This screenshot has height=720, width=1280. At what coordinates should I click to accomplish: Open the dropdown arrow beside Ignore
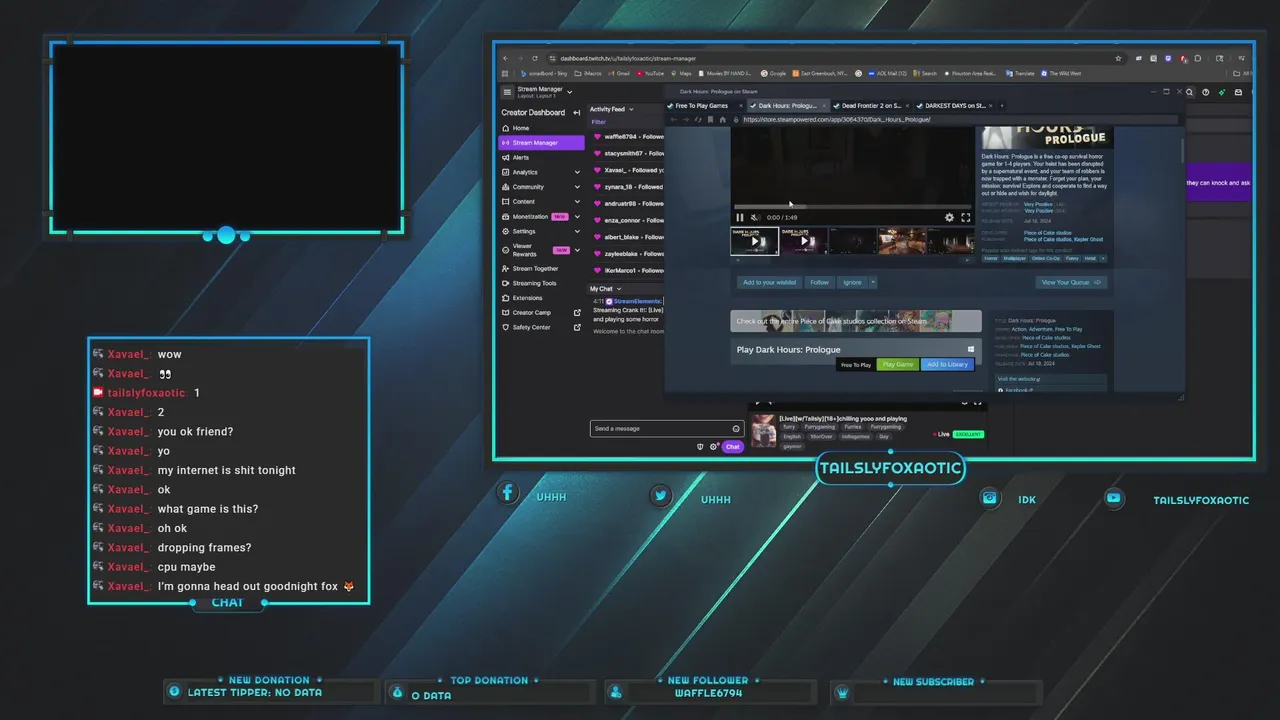point(873,282)
